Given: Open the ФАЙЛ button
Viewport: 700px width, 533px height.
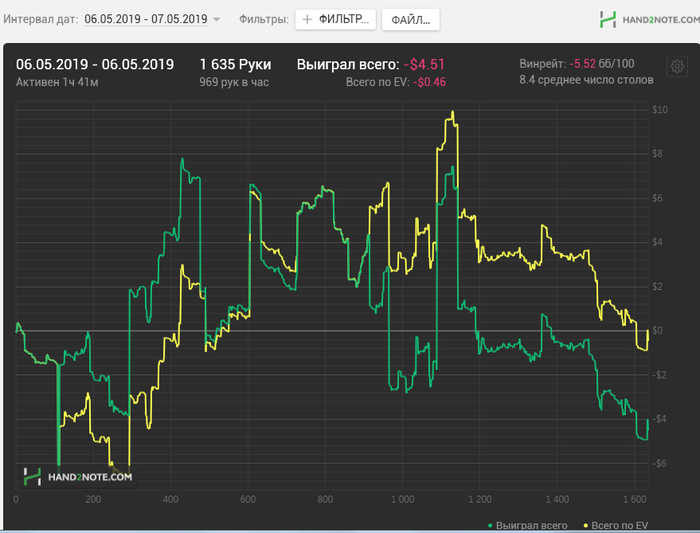Looking at the screenshot, I should click(410, 20).
